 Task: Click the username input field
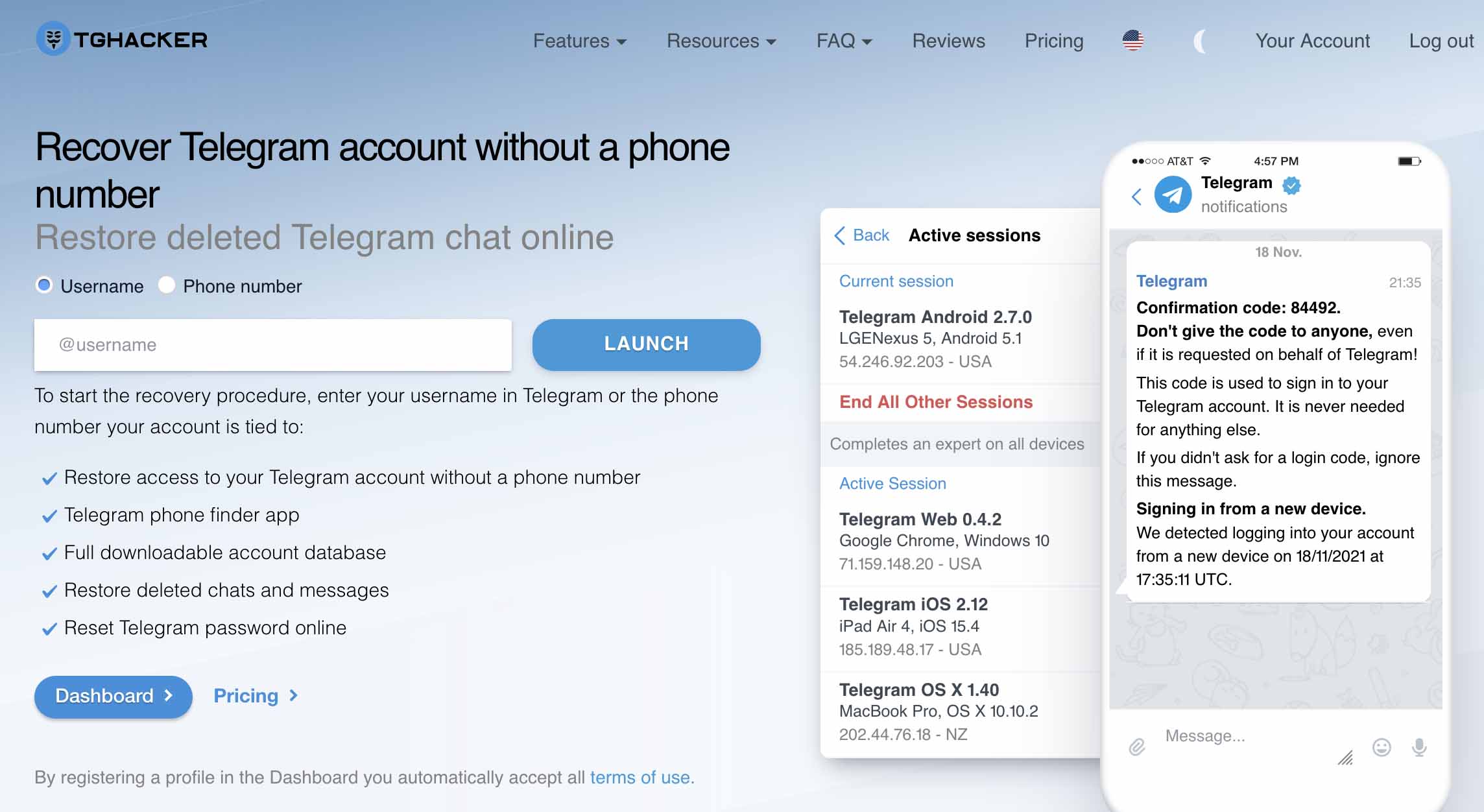tap(275, 344)
